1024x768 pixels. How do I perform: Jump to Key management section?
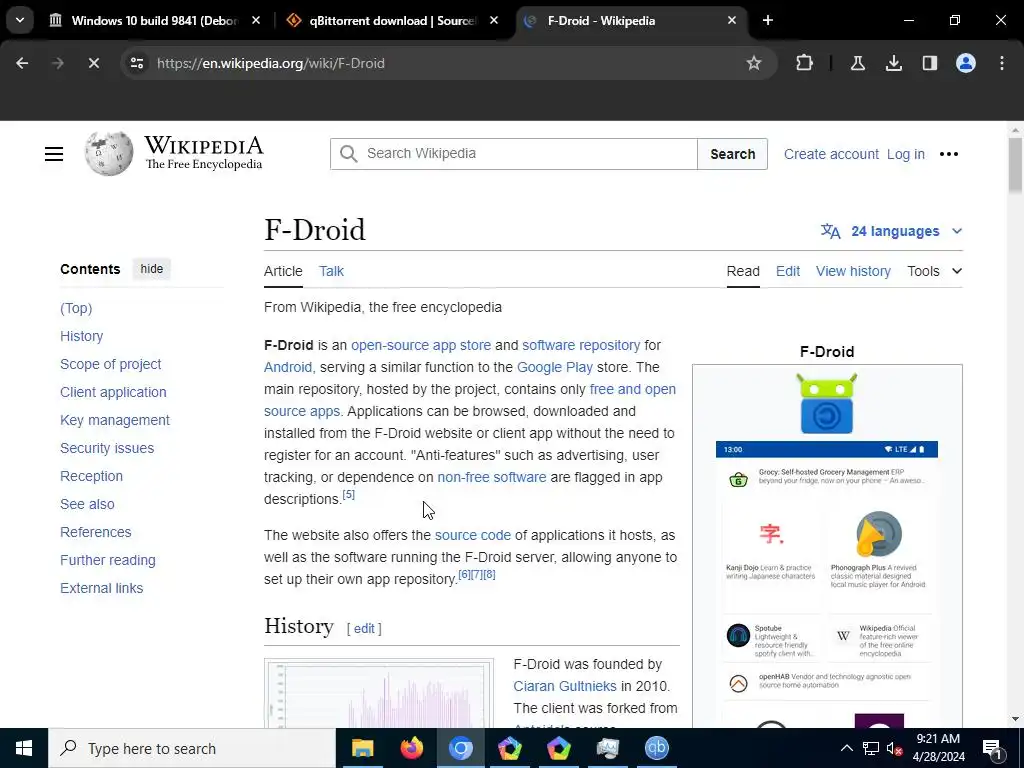[115, 421]
